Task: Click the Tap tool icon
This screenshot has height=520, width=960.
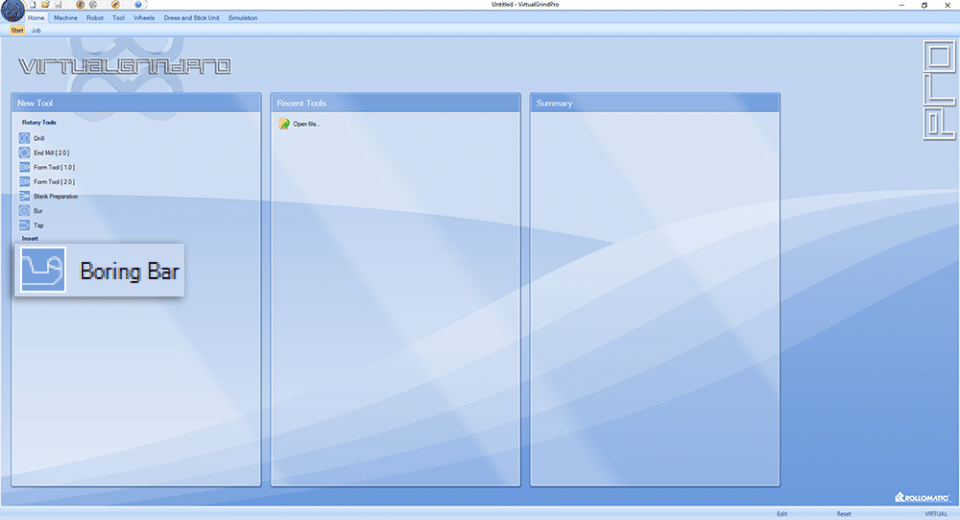Action: point(24,225)
